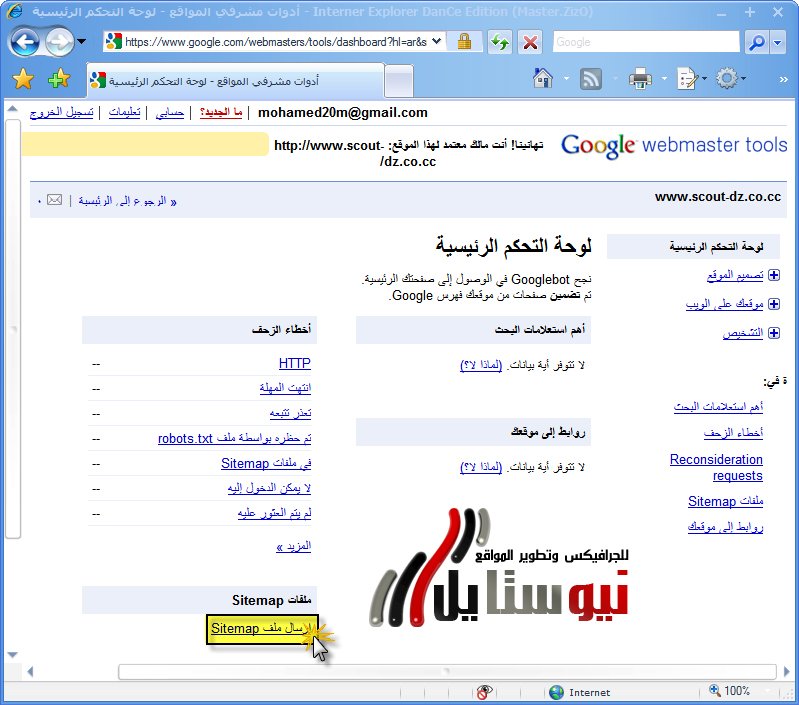Image resolution: width=799 pixels, height=705 pixels.
Task: Click the green Refresh arrows button
Action: tap(499, 42)
